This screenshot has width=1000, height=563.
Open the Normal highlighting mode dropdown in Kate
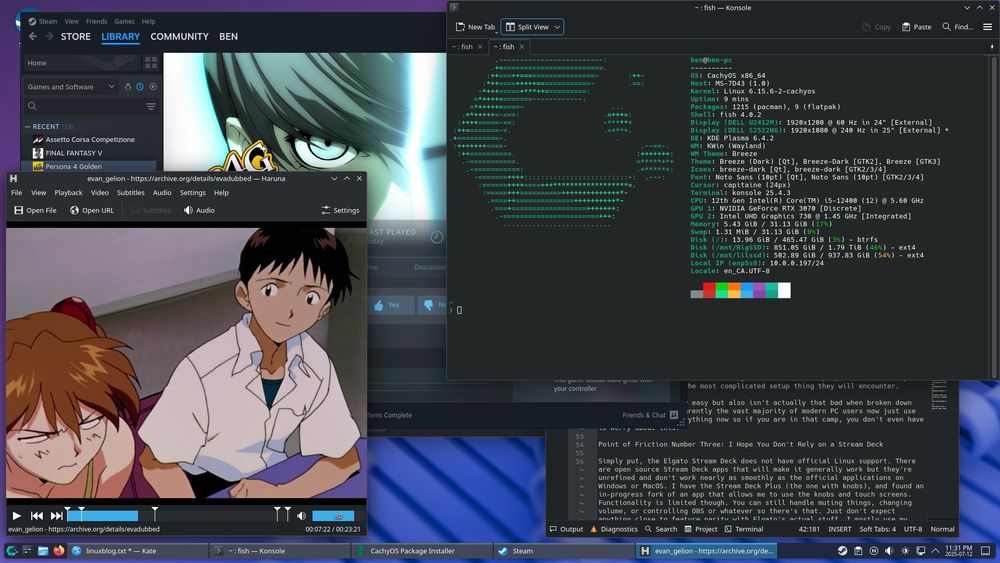tap(942, 529)
